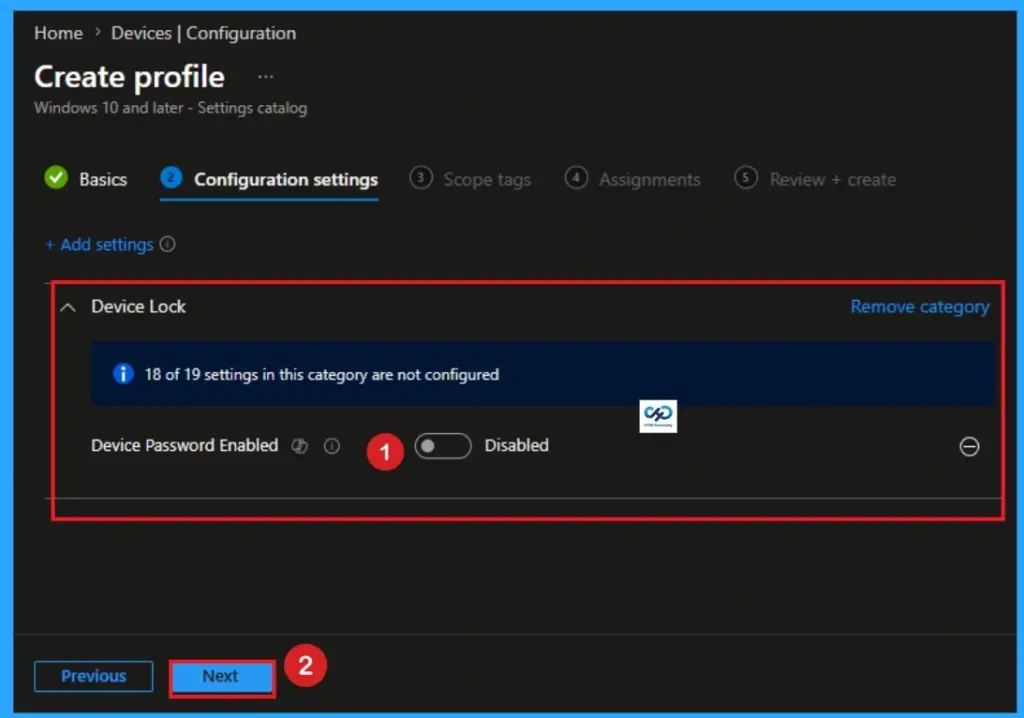
Task: Open info tooltip for Device Password Enabled
Action: tap(332, 446)
